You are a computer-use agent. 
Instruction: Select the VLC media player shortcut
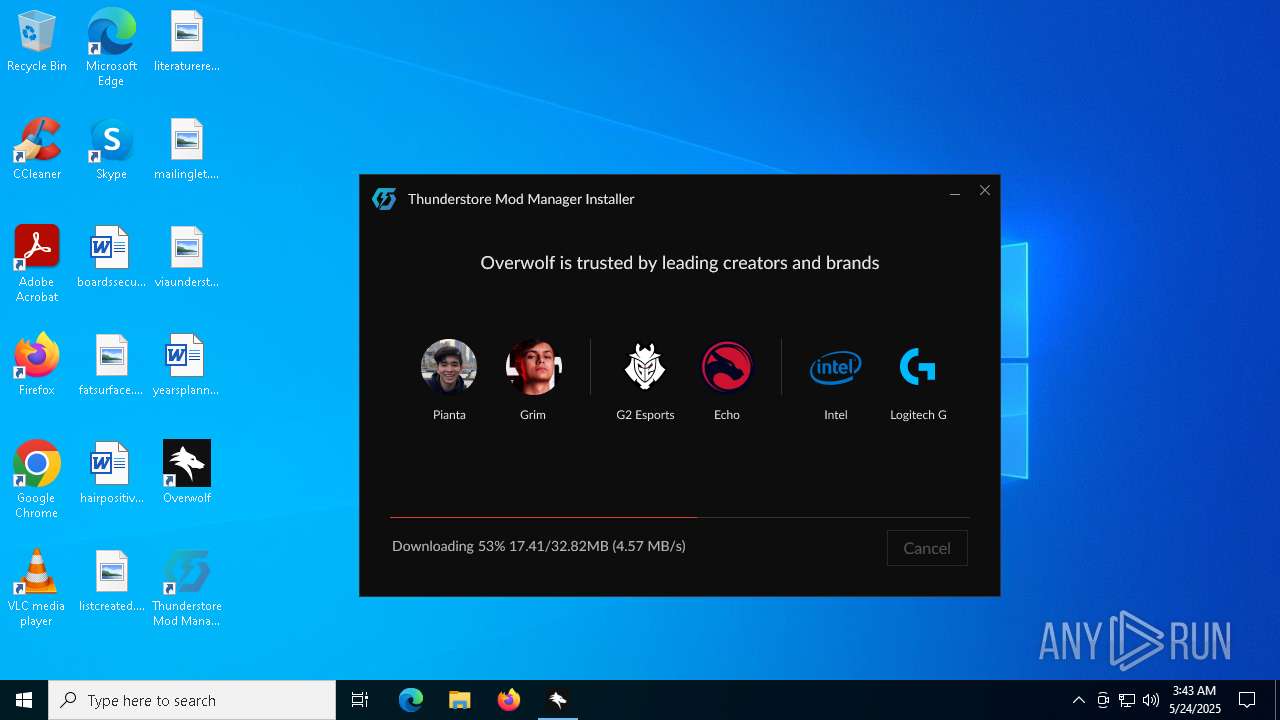pos(37,588)
